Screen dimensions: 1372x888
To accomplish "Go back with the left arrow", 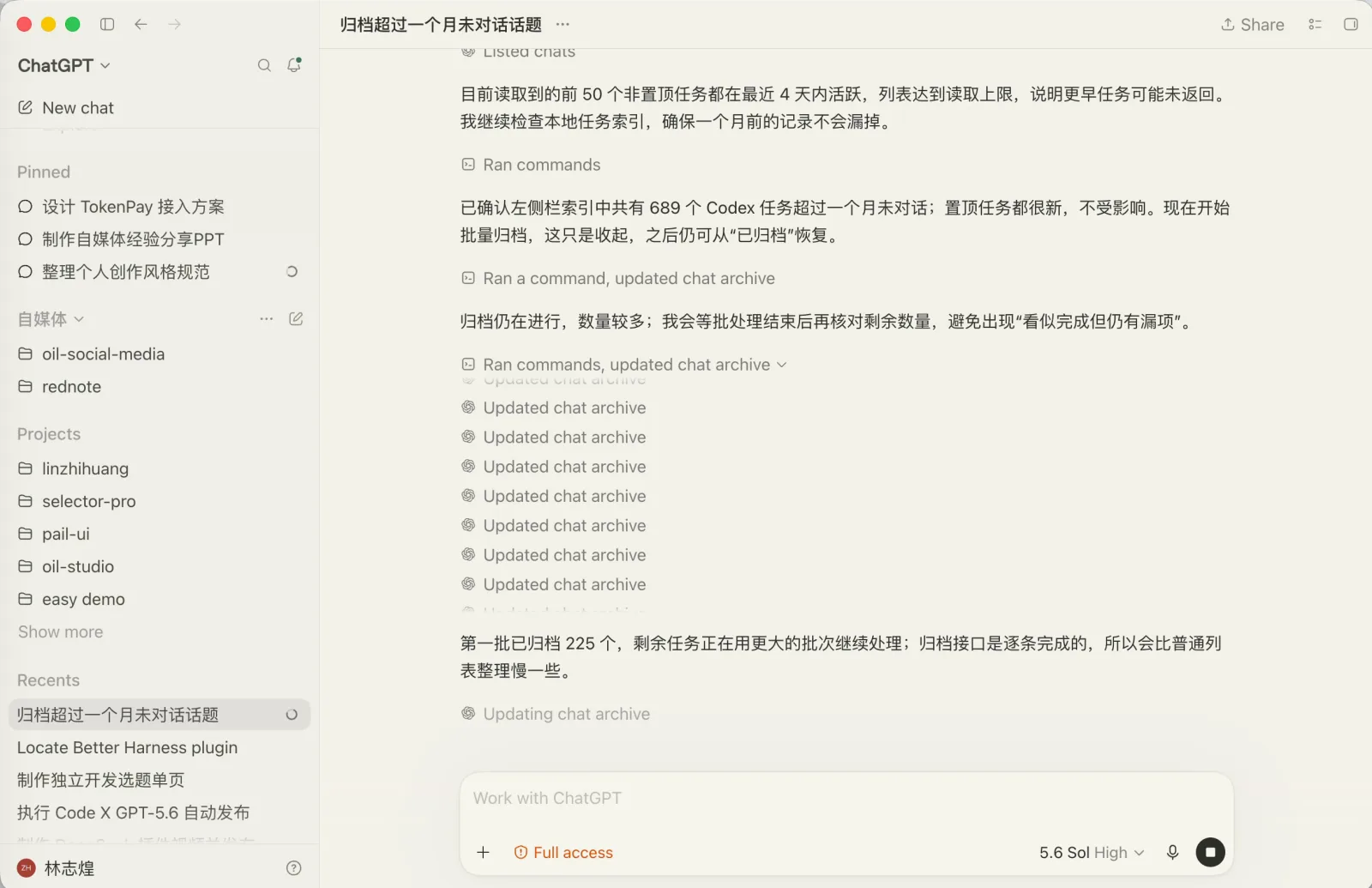I will coord(141,24).
